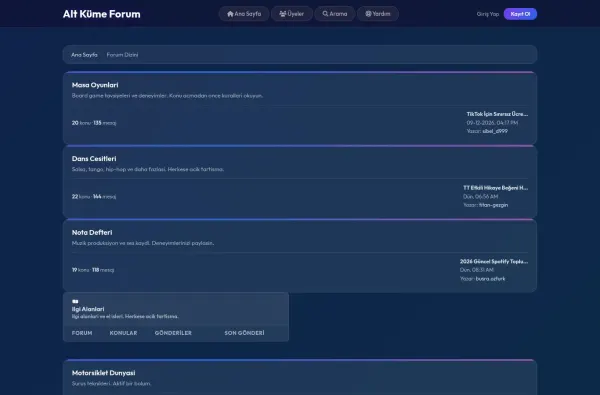The height and width of the screenshot is (395, 600).
Task: Click timestamp 'Dün, 06:56 AM'
Action: pyautogui.click(x=481, y=196)
